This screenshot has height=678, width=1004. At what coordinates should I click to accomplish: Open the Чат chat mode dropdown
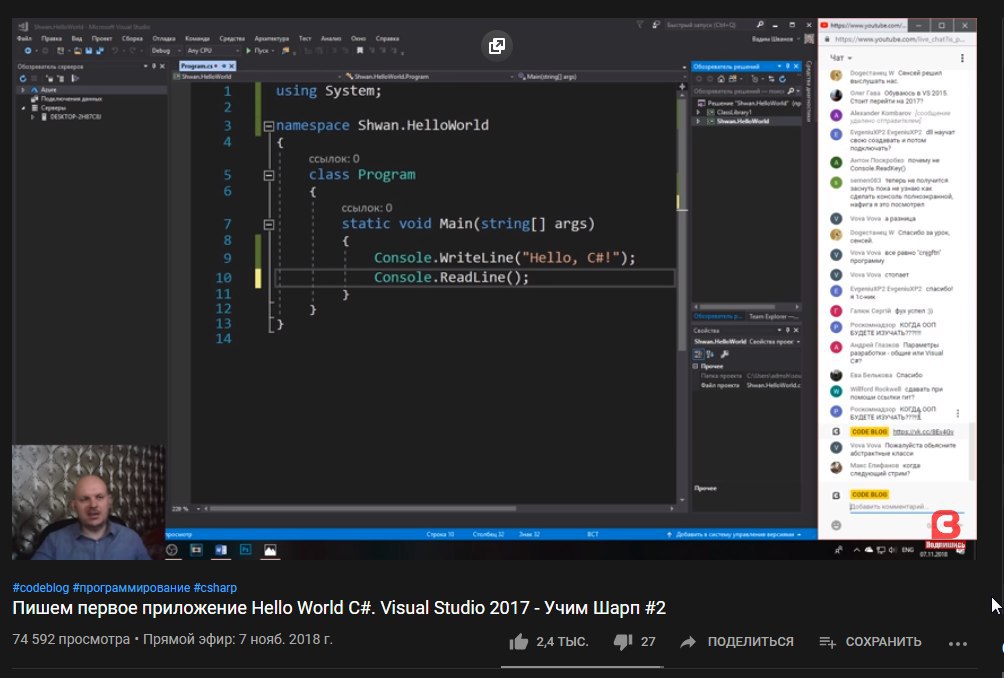[x=841, y=58]
